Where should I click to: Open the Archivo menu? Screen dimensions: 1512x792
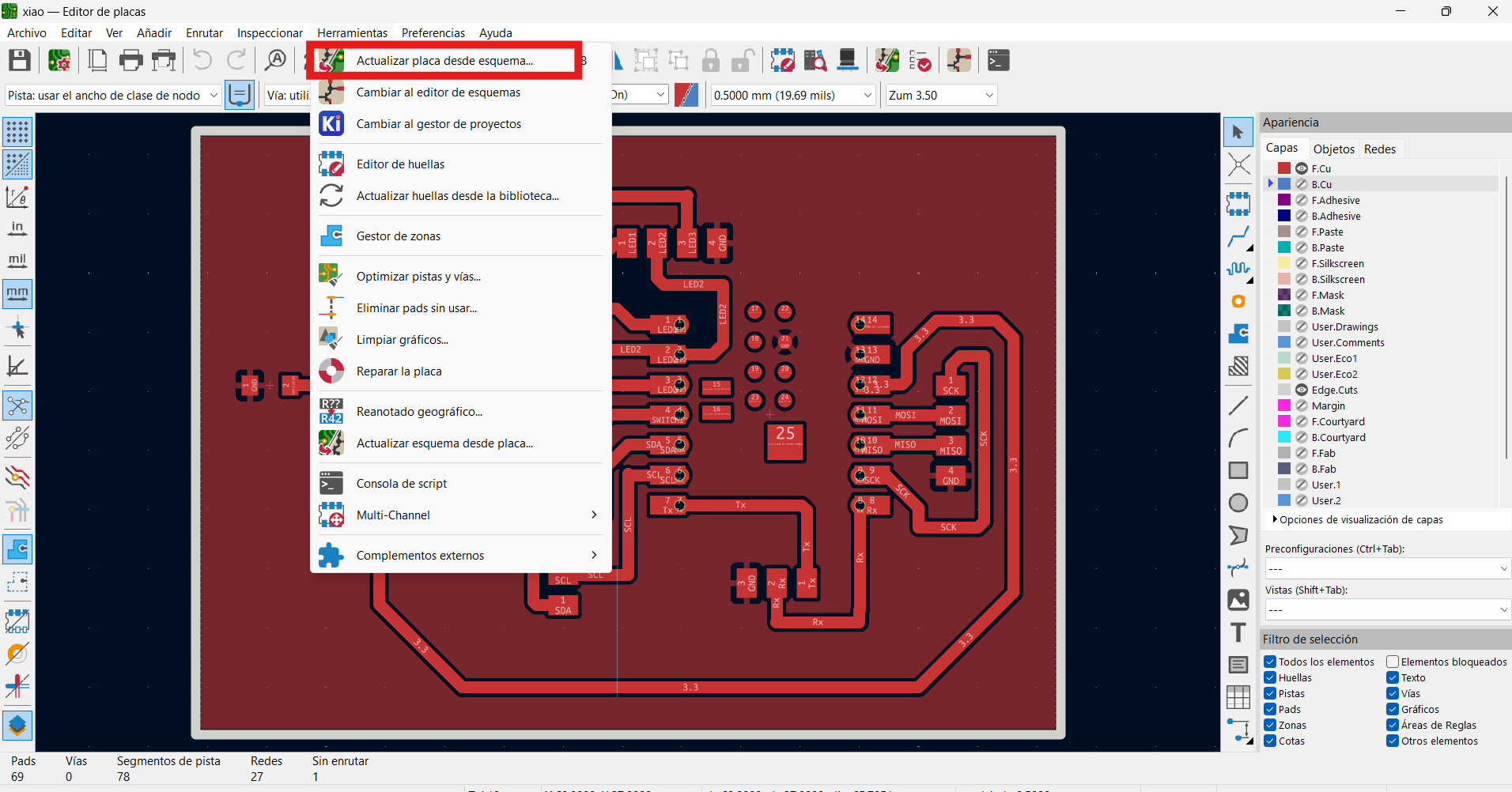(27, 32)
